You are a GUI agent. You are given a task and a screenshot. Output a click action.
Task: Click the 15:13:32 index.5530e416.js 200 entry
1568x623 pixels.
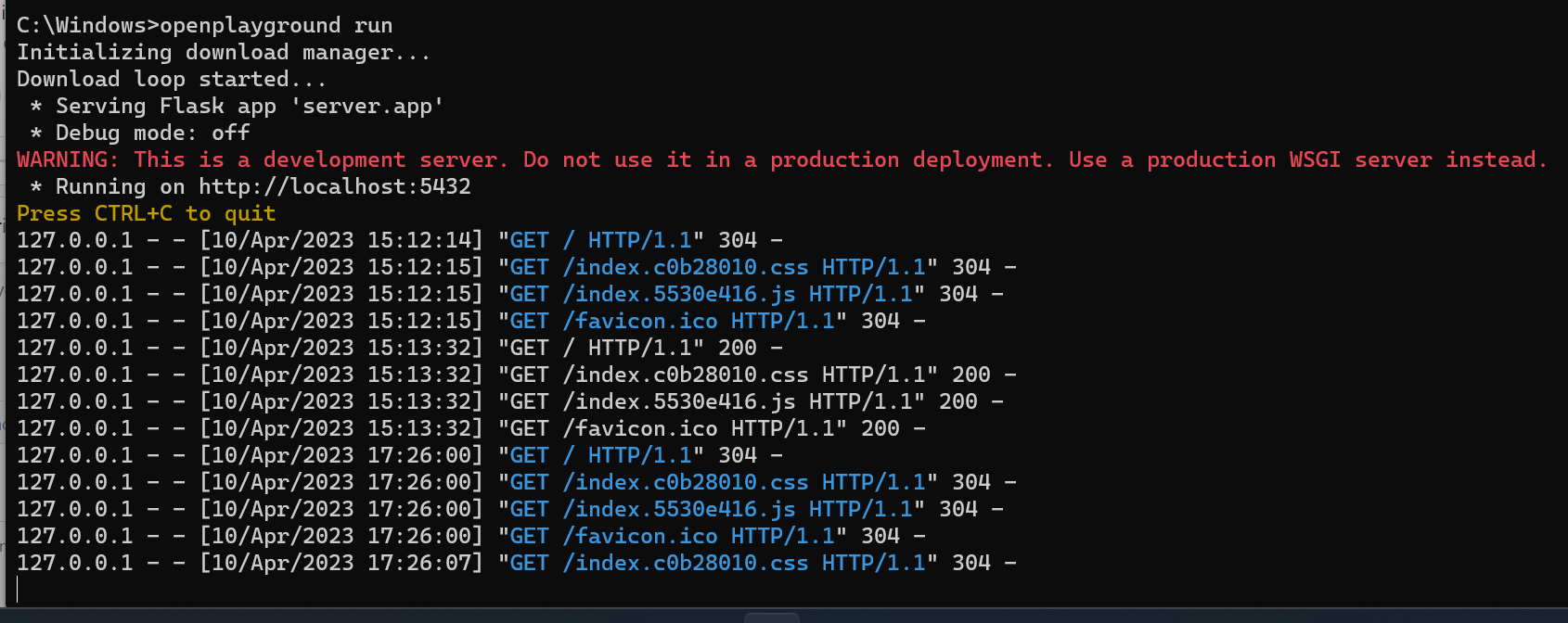[510, 401]
